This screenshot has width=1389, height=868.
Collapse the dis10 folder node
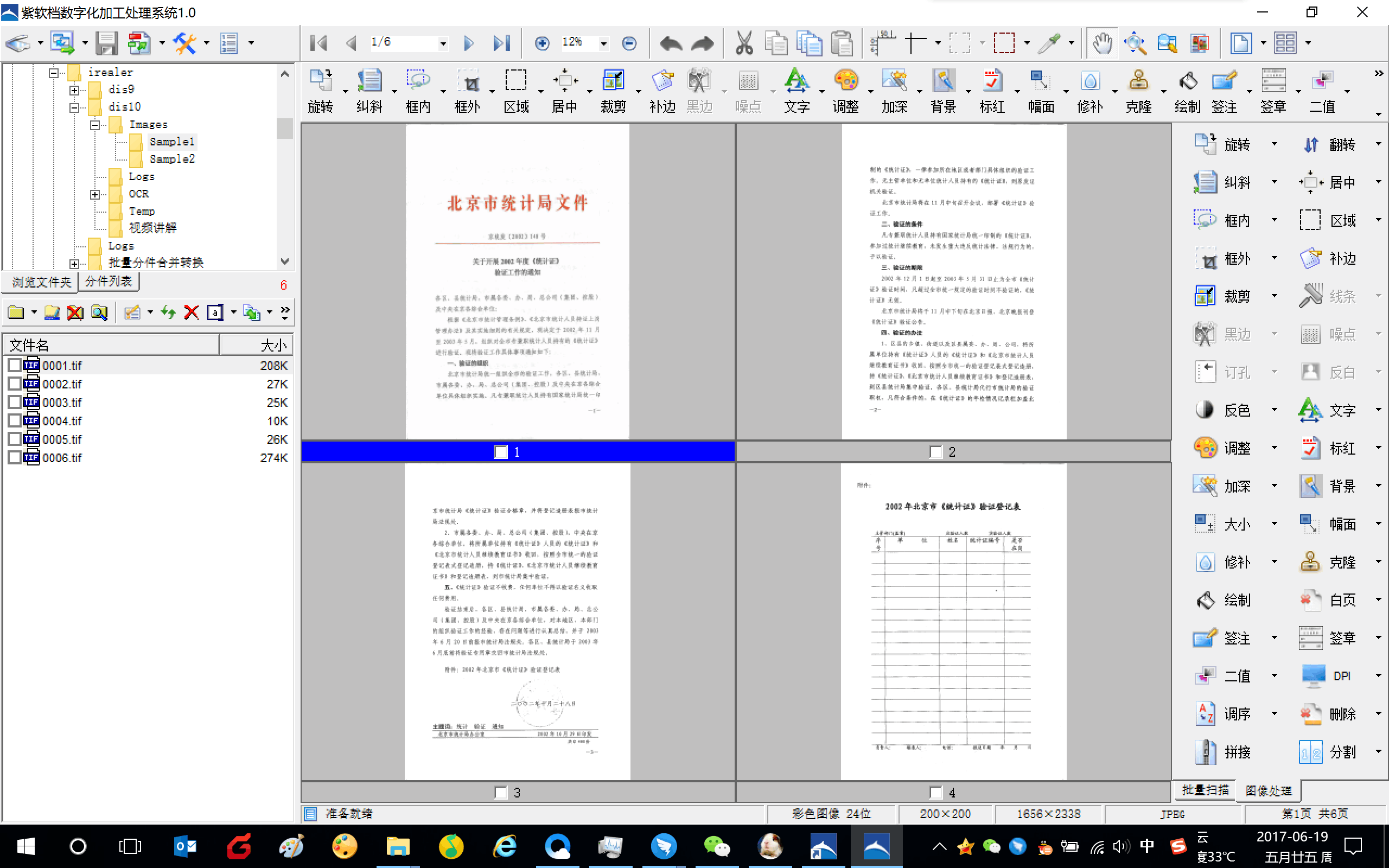tap(74, 107)
